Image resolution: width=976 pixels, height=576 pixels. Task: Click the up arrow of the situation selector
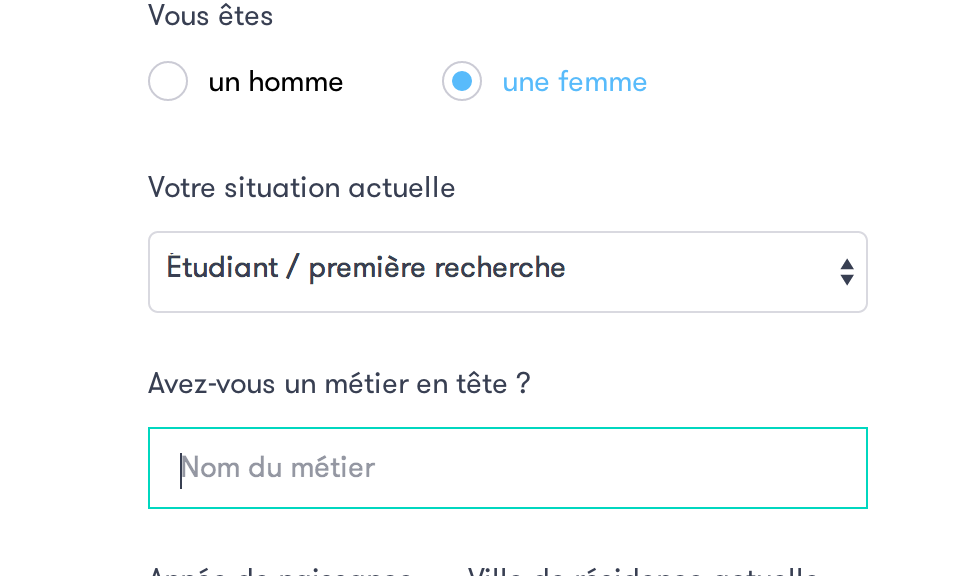point(846,264)
